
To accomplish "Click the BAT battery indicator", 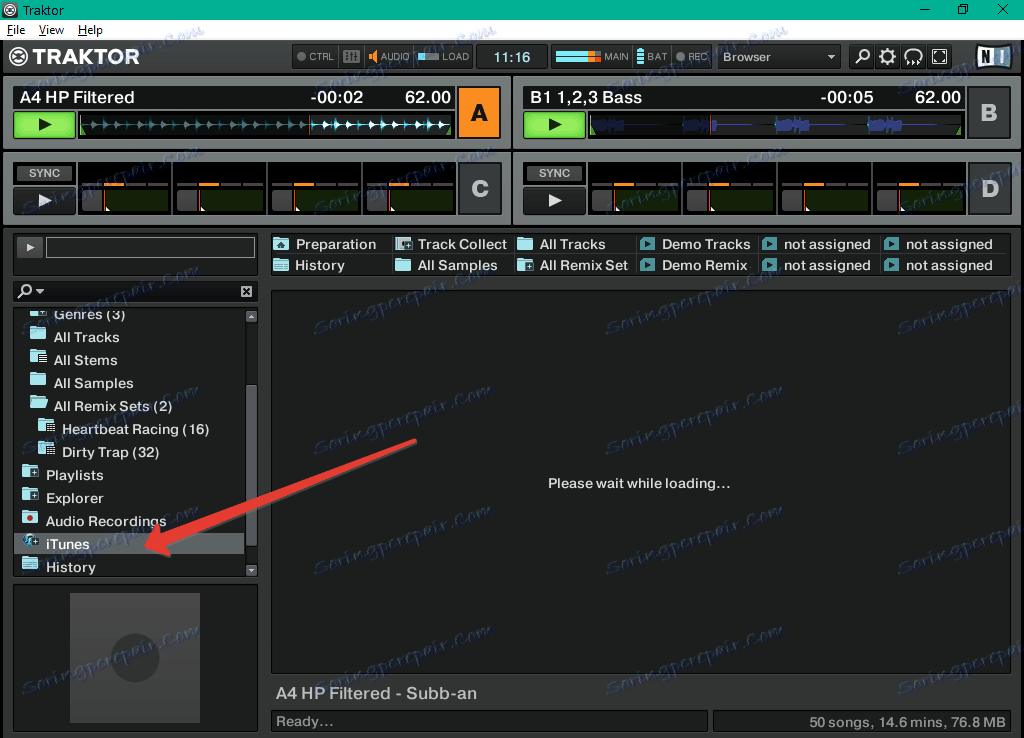I will (x=652, y=57).
